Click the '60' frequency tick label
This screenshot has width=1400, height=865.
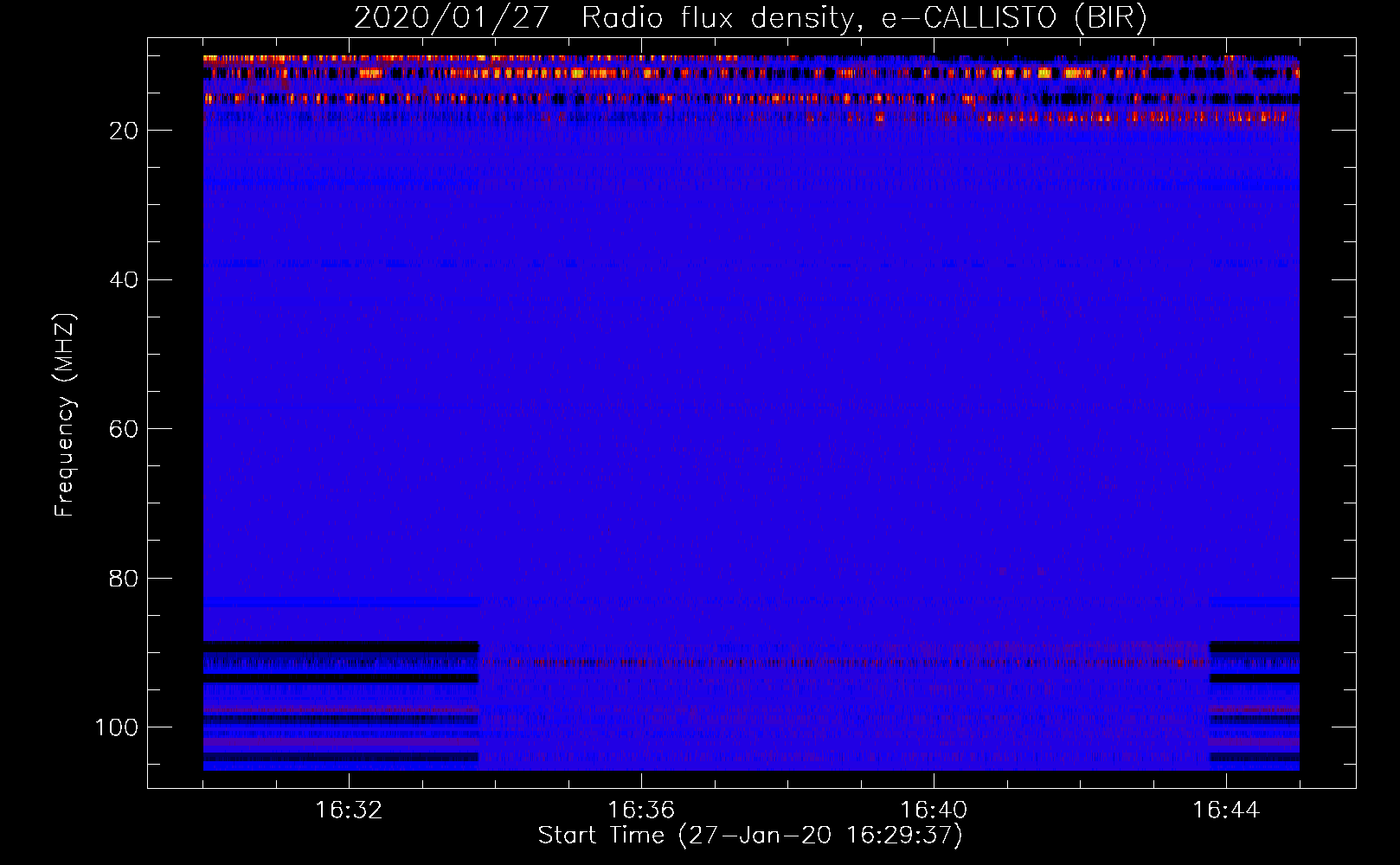[125, 429]
